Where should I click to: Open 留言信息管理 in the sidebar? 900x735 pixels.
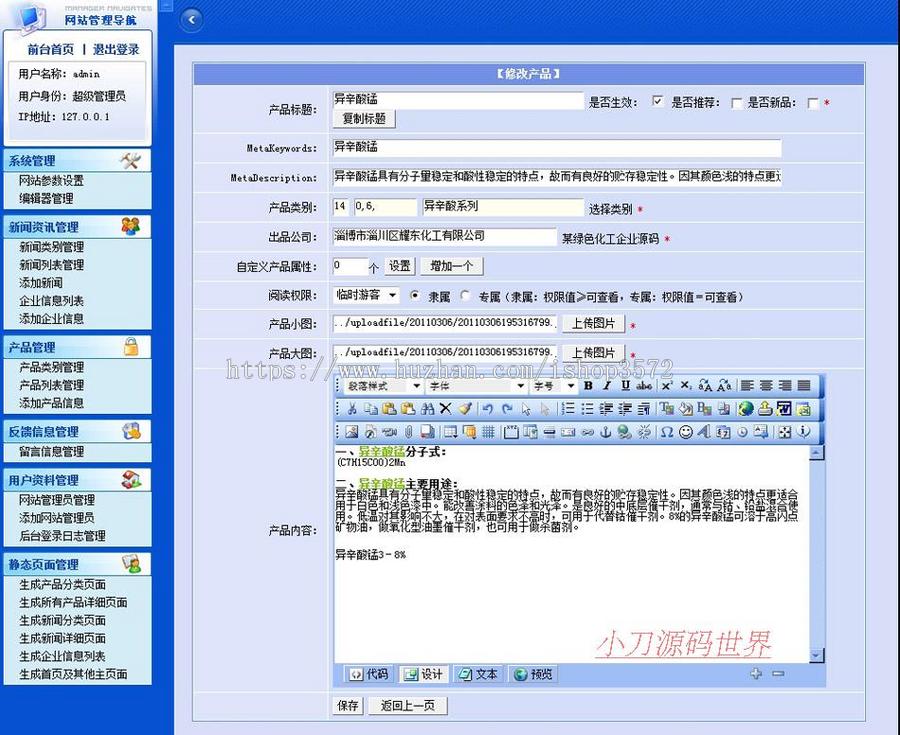51,452
